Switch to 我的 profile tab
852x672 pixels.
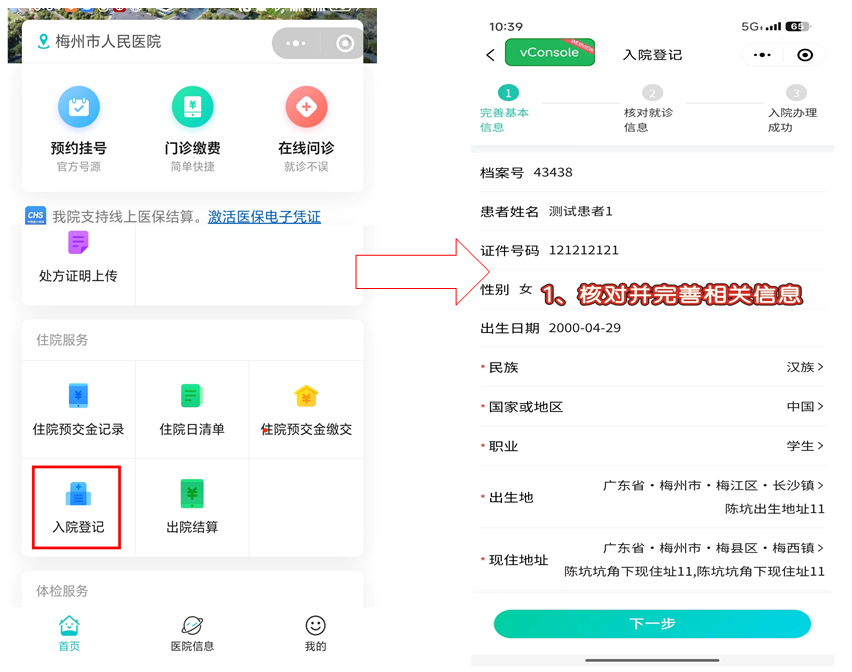(x=315, y=633)
